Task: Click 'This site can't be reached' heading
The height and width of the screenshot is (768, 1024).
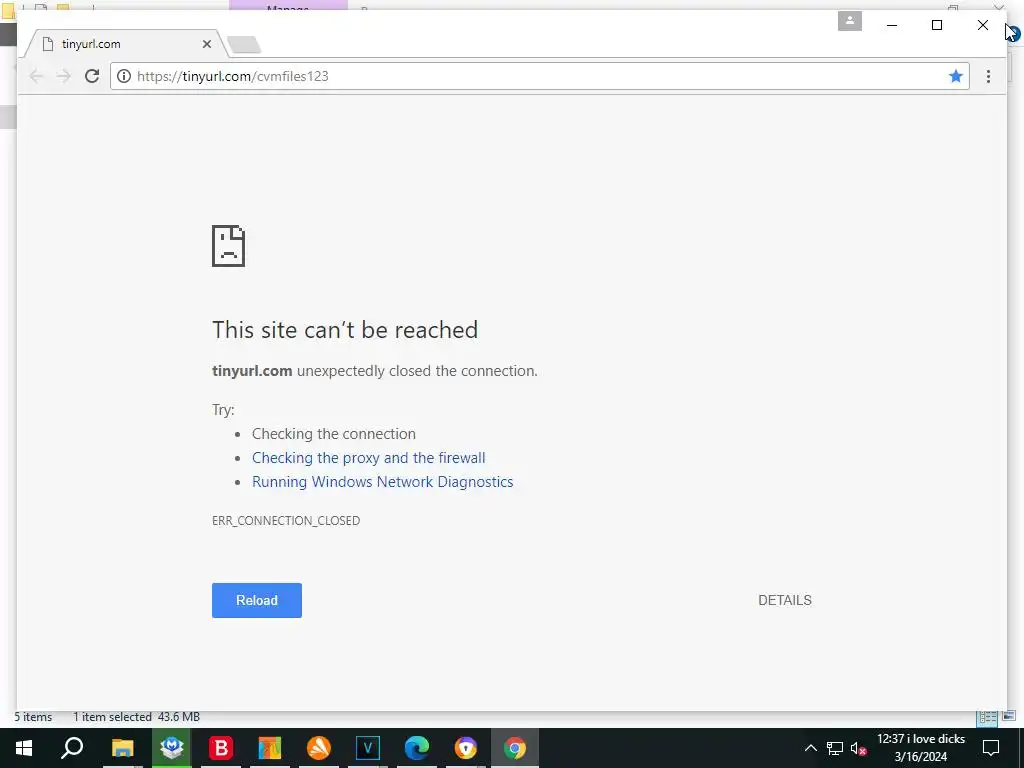Action: point(345,330)
